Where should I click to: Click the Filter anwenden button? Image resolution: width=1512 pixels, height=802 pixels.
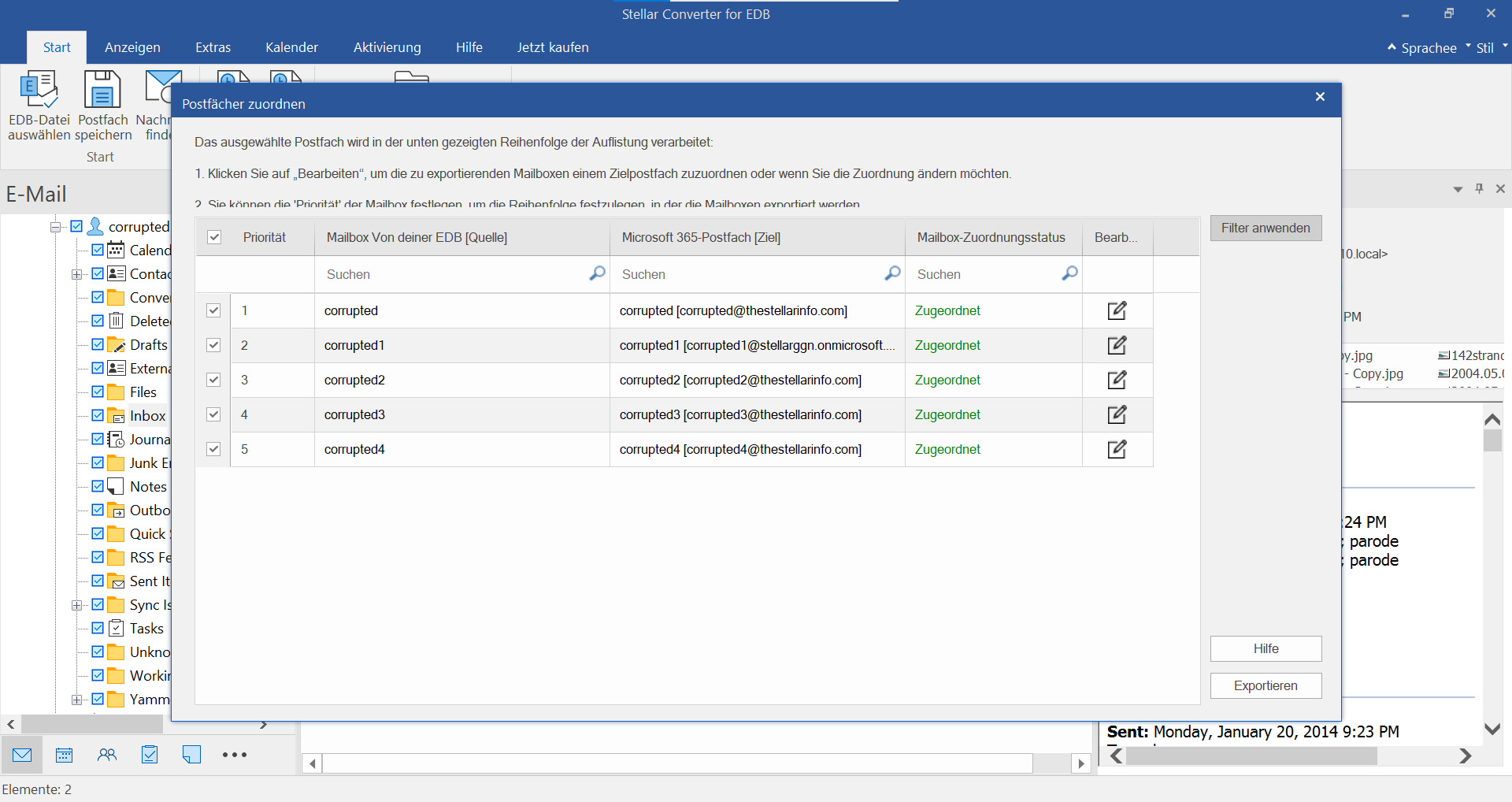[1266, 228]
